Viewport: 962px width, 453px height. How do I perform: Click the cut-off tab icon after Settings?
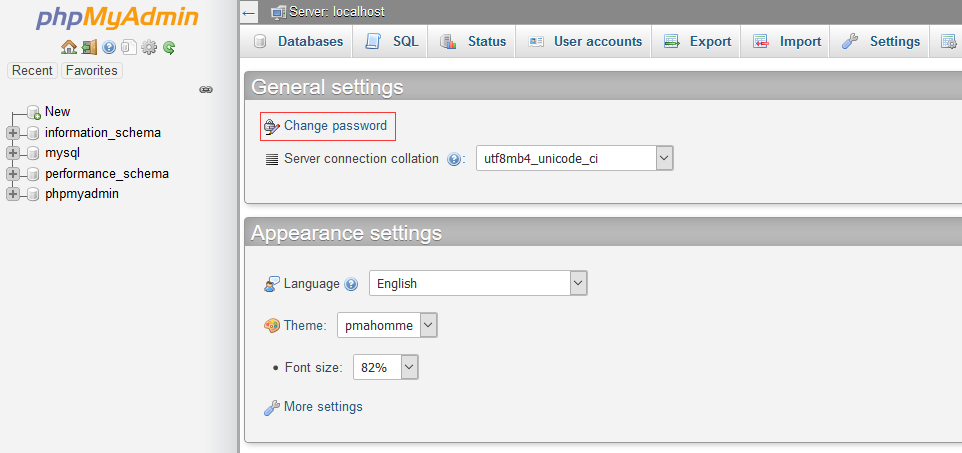point(949,42)
